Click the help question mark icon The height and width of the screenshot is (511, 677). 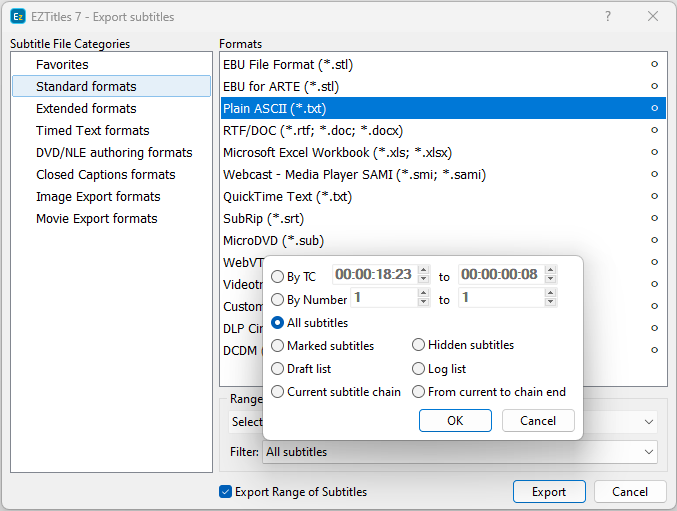608,16
